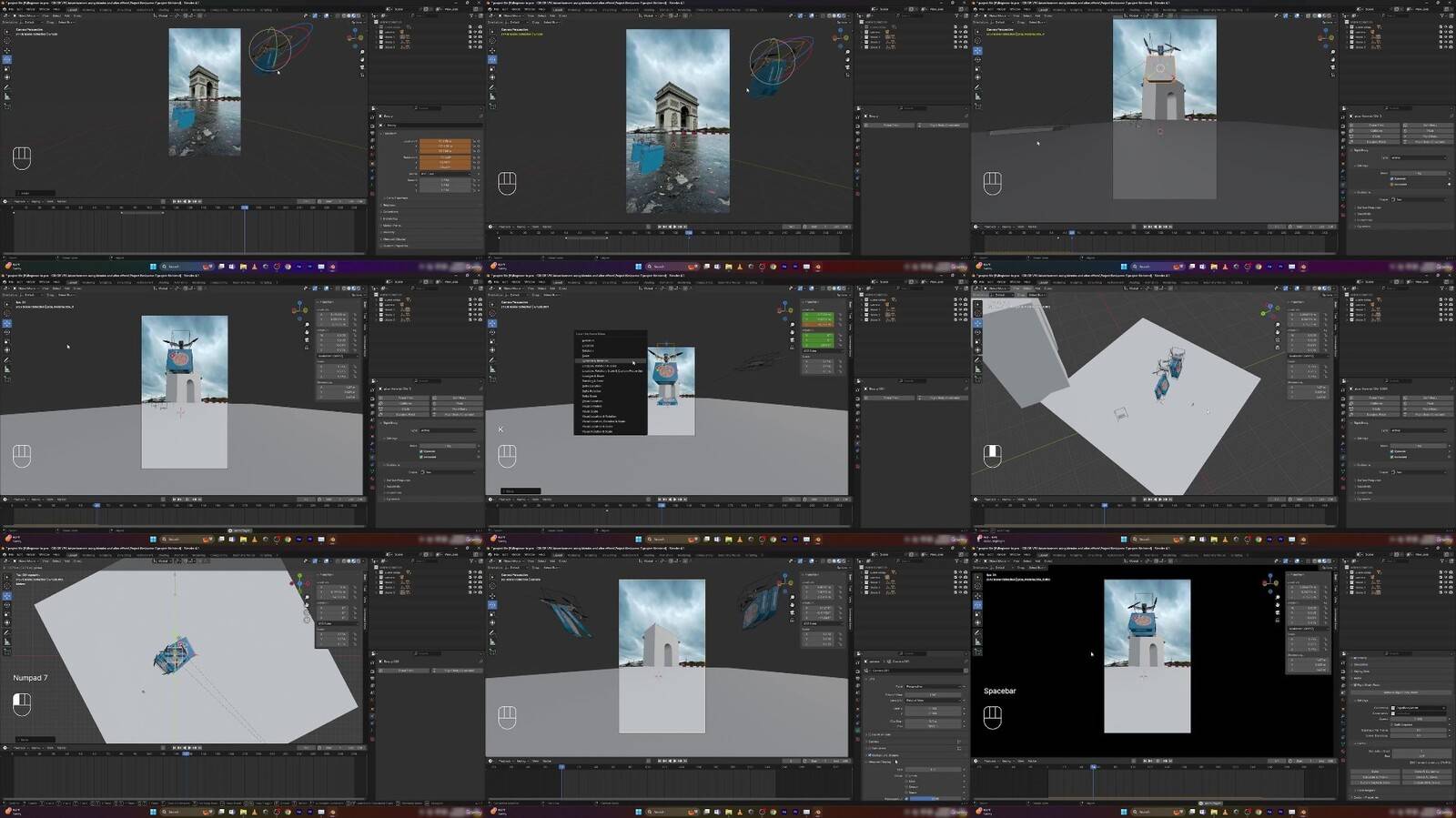Open Keying menu in Spacebar frame timeline

point(1007,761)
